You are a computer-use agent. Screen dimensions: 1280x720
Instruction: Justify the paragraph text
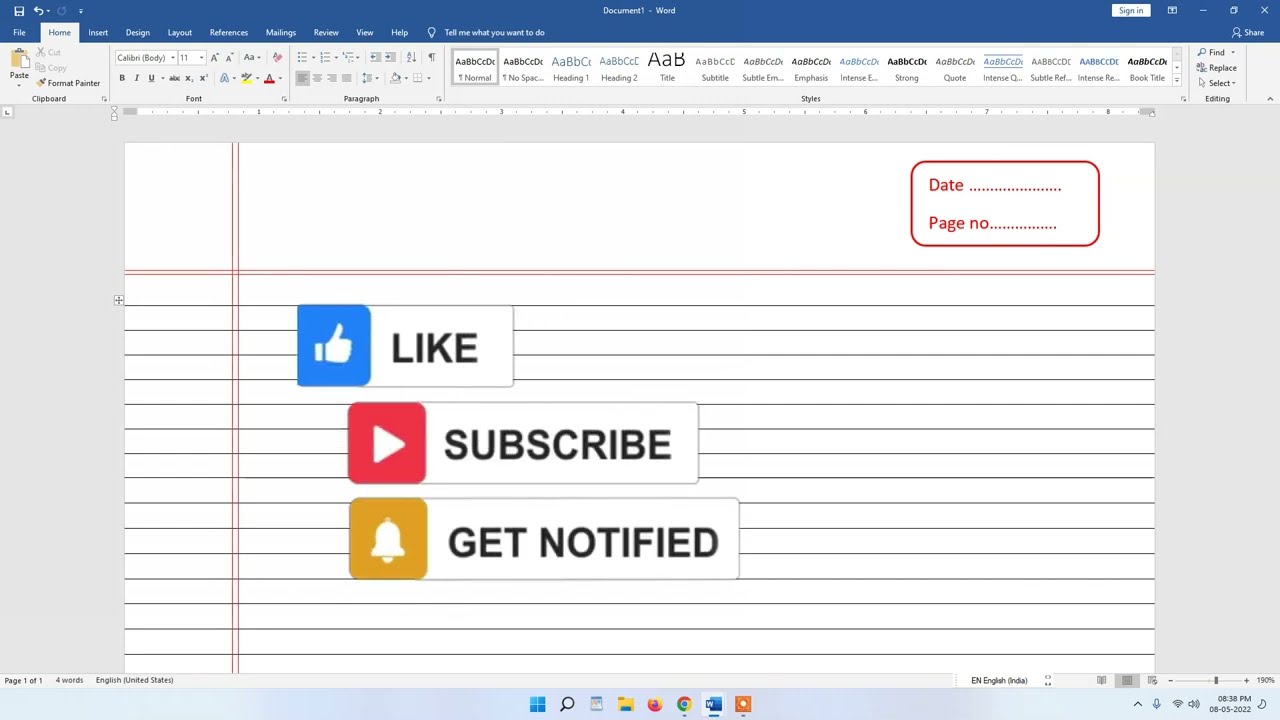pyautogui.click(x=346, y=78)
